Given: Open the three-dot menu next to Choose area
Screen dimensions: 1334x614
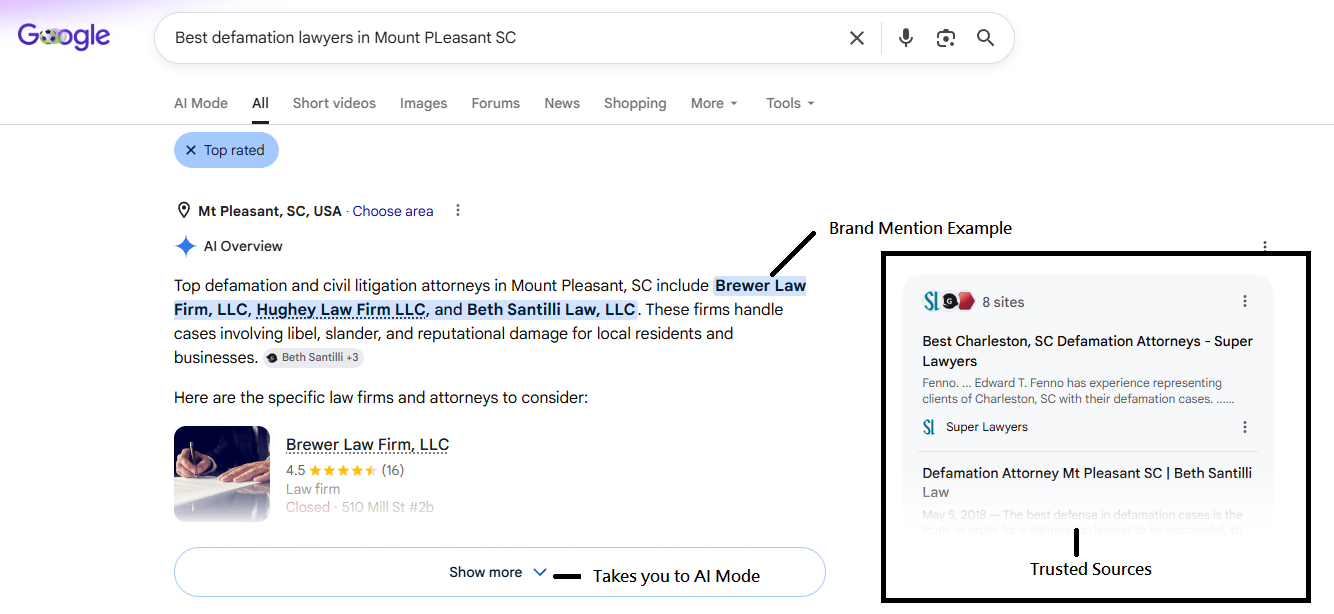Looking at the screenshot, I should pyautogui.click(x=458, y=210).
